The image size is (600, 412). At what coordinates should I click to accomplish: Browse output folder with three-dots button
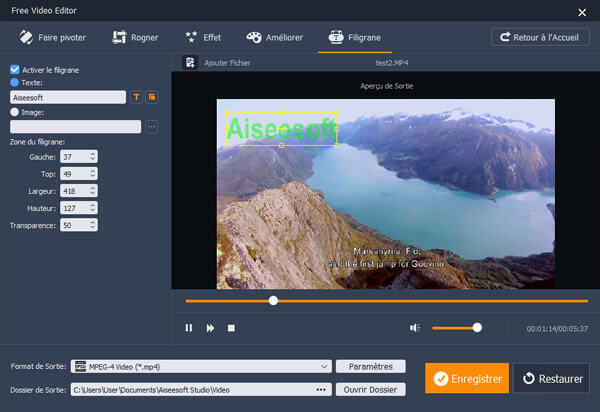pos(321,389)
